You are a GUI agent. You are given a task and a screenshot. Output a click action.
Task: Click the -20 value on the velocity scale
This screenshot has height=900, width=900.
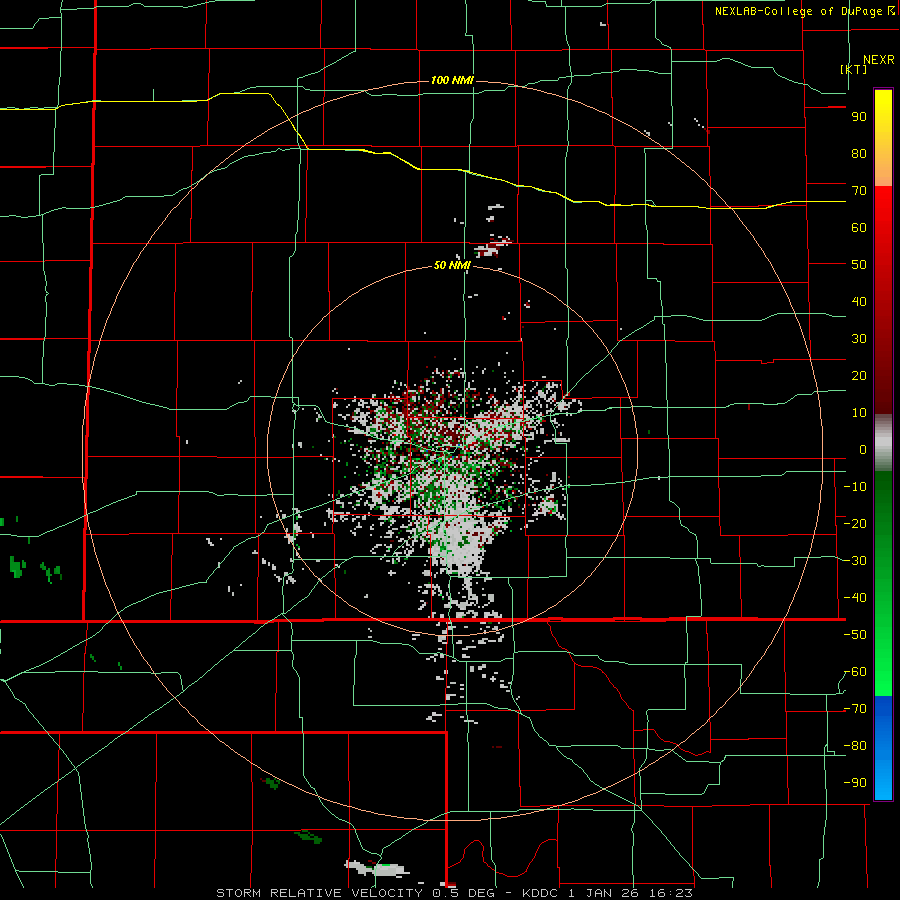click(855, 524)
